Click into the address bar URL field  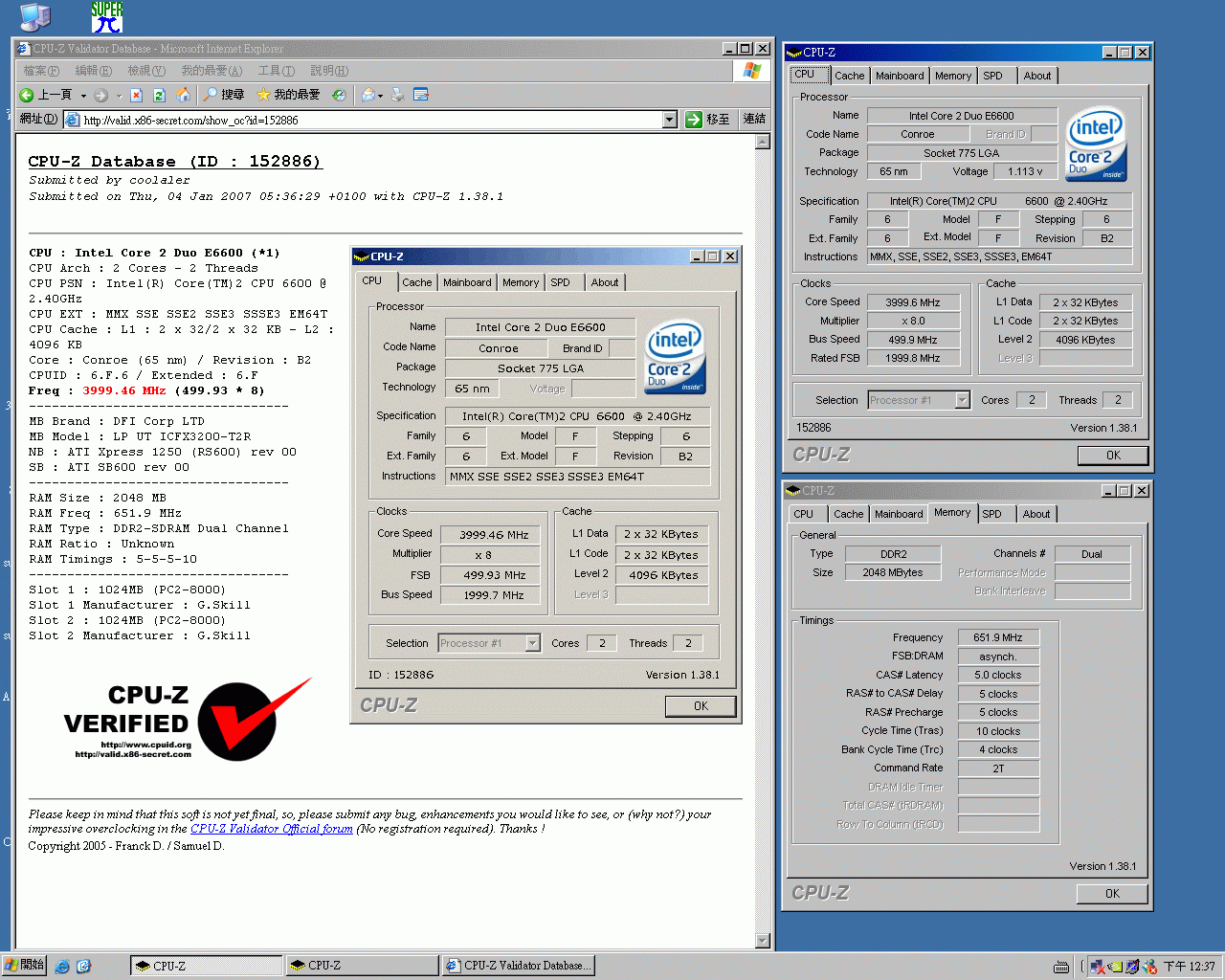pos(371,120)
